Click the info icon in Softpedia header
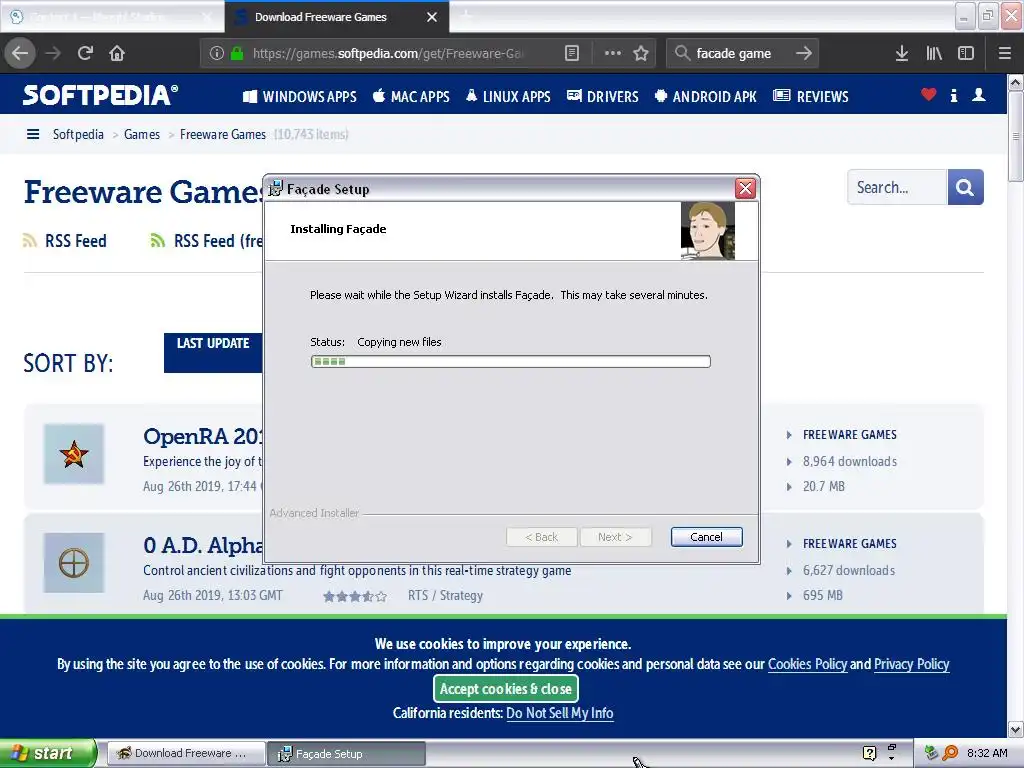This screenshot has width=1024, height=768. pos(954,95)
